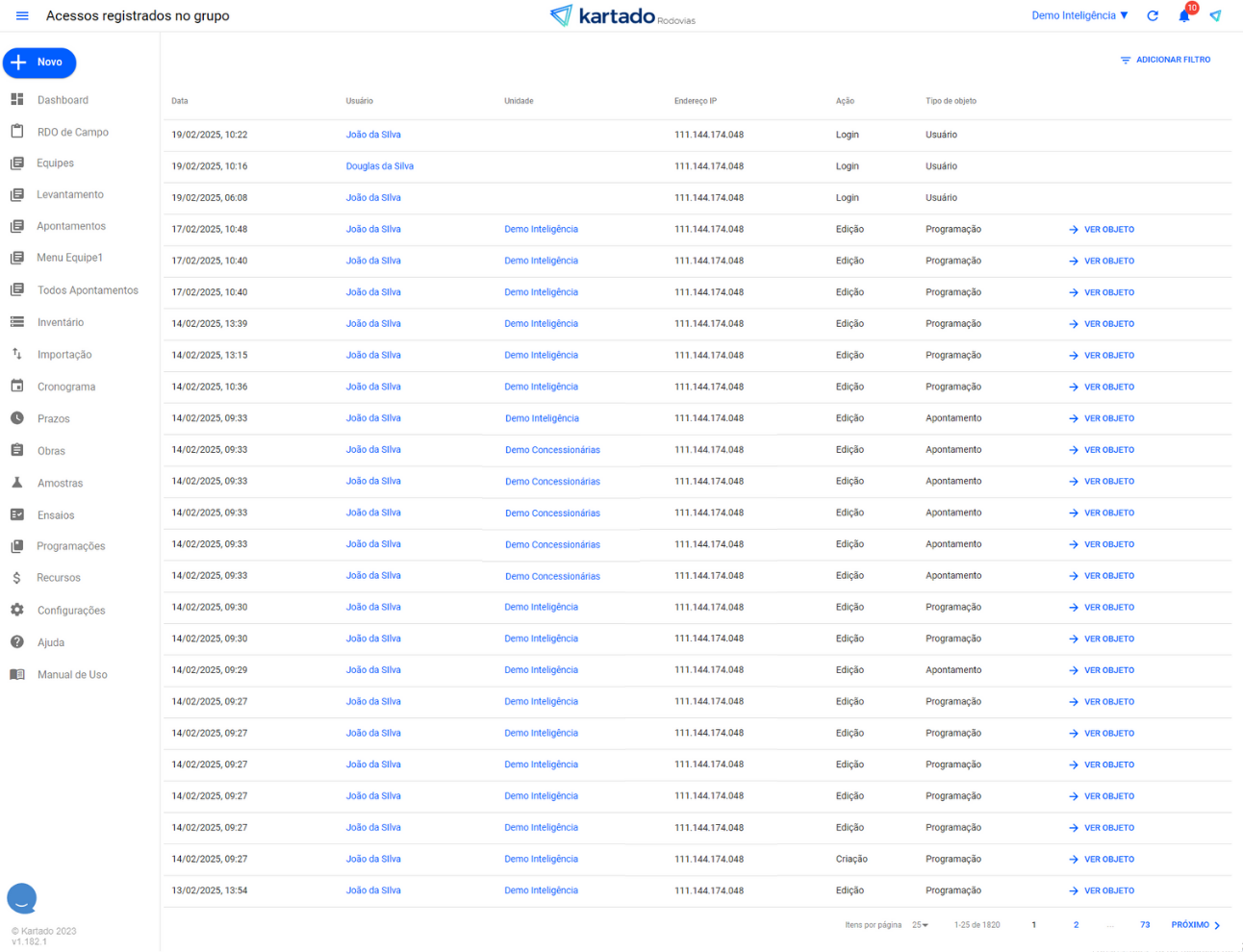The image size is (1243, 952).
Task: Open the notifications bell icon
Action: coord(1184,16)
